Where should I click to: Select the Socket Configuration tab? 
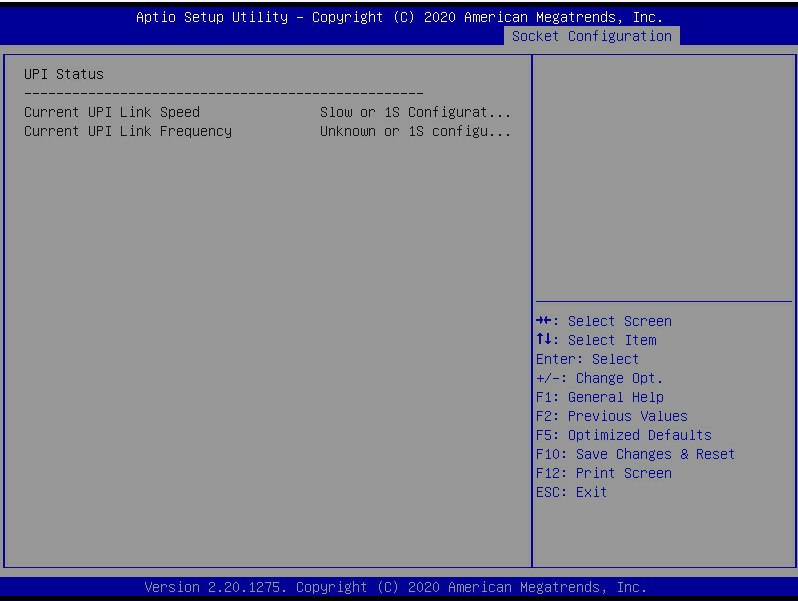[x=591, y=36]
